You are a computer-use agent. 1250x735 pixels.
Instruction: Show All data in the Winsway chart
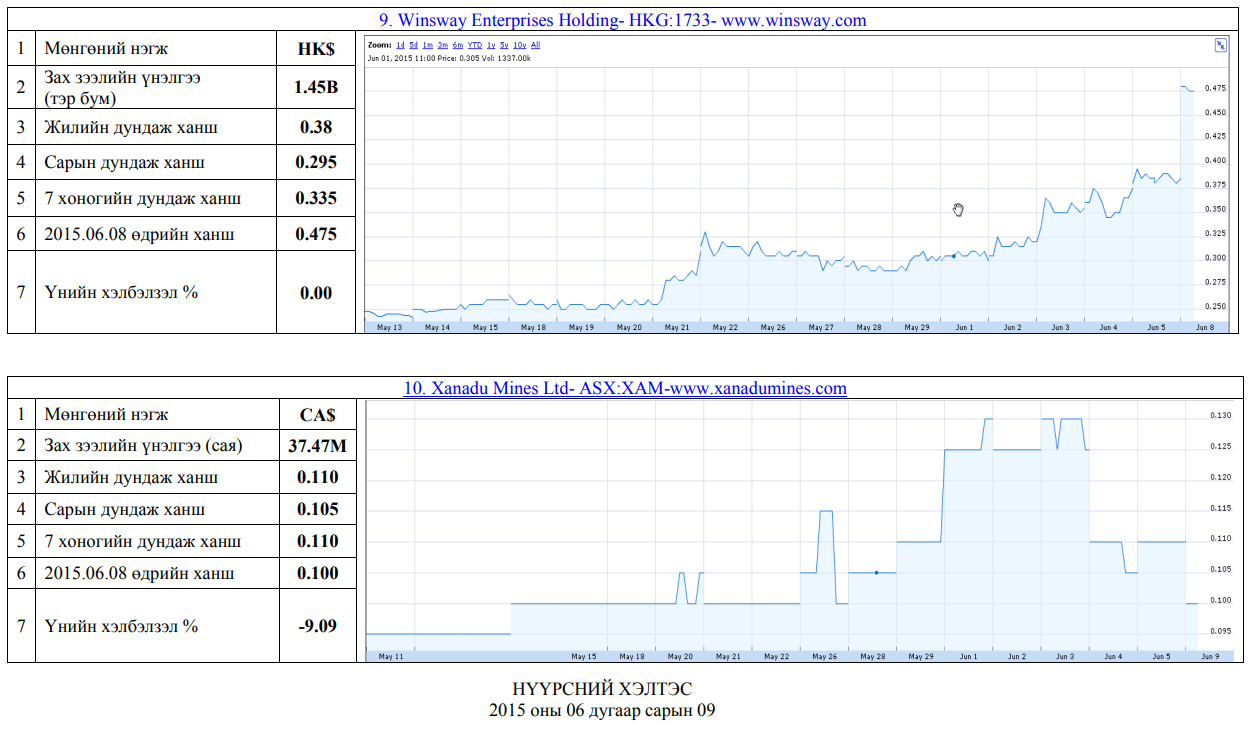coord(536,45)
